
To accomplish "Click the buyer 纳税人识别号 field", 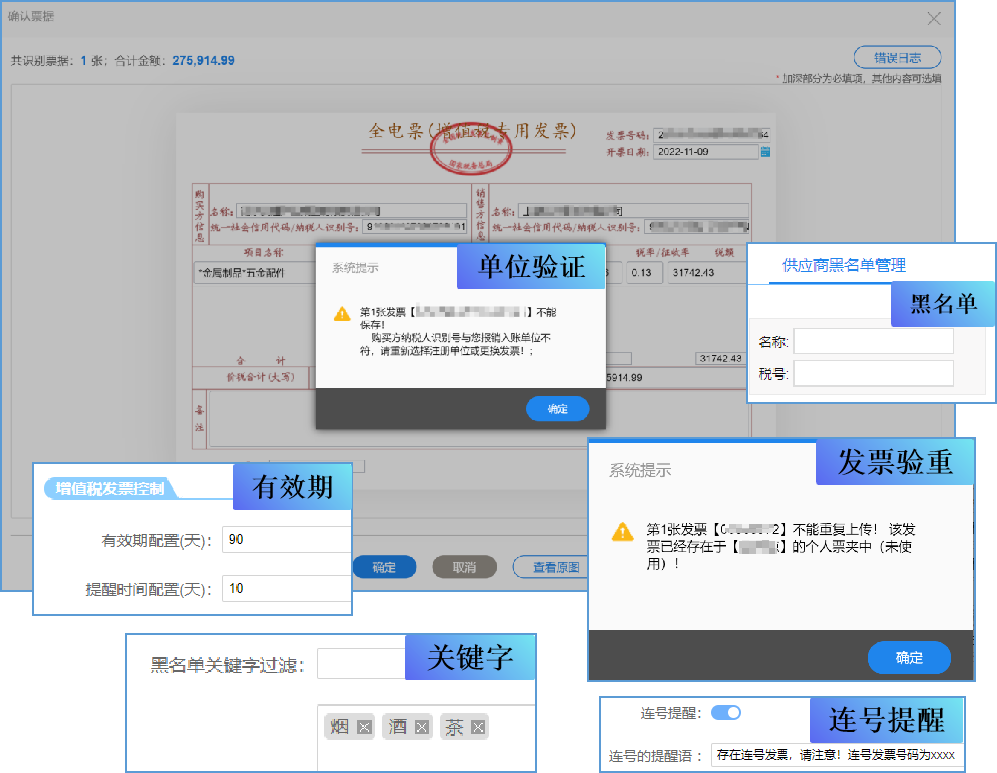I will tap(415, 226).
